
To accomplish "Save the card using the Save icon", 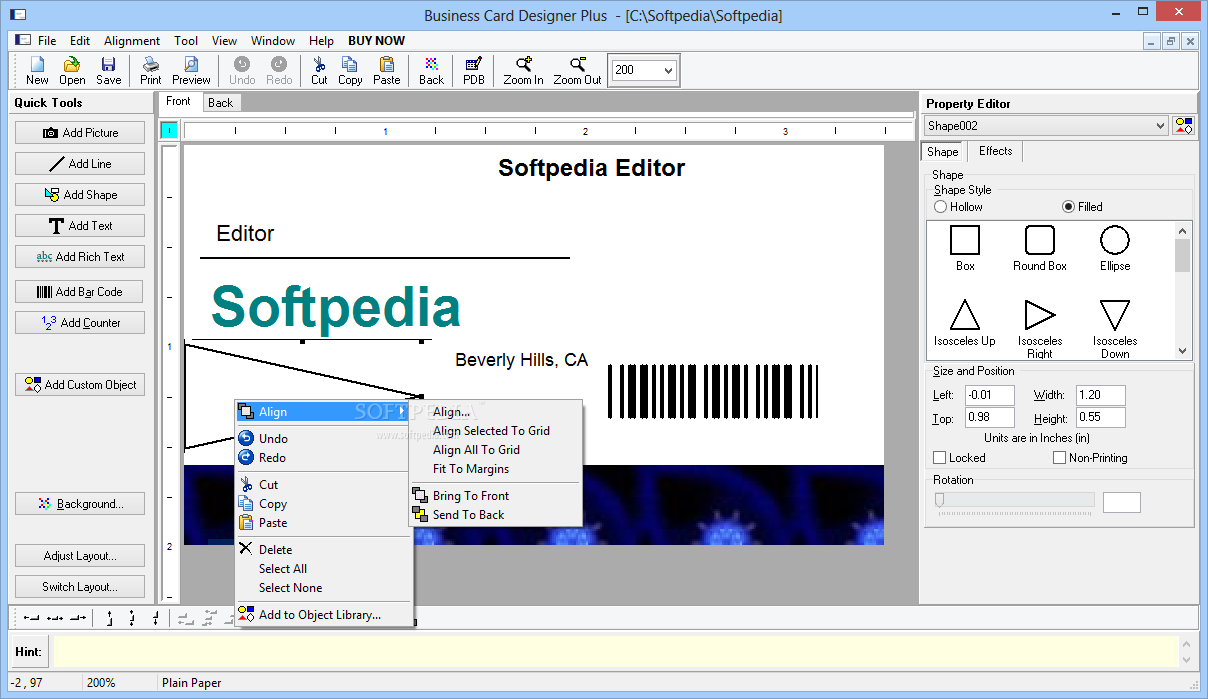I will click(x=108, y=71).
